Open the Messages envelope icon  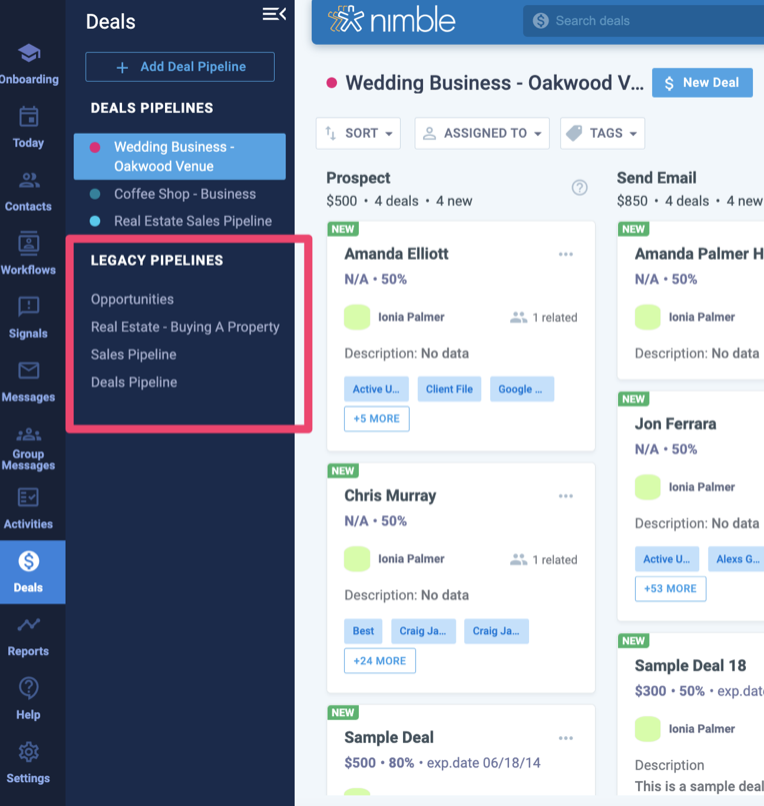click(28, 372)
